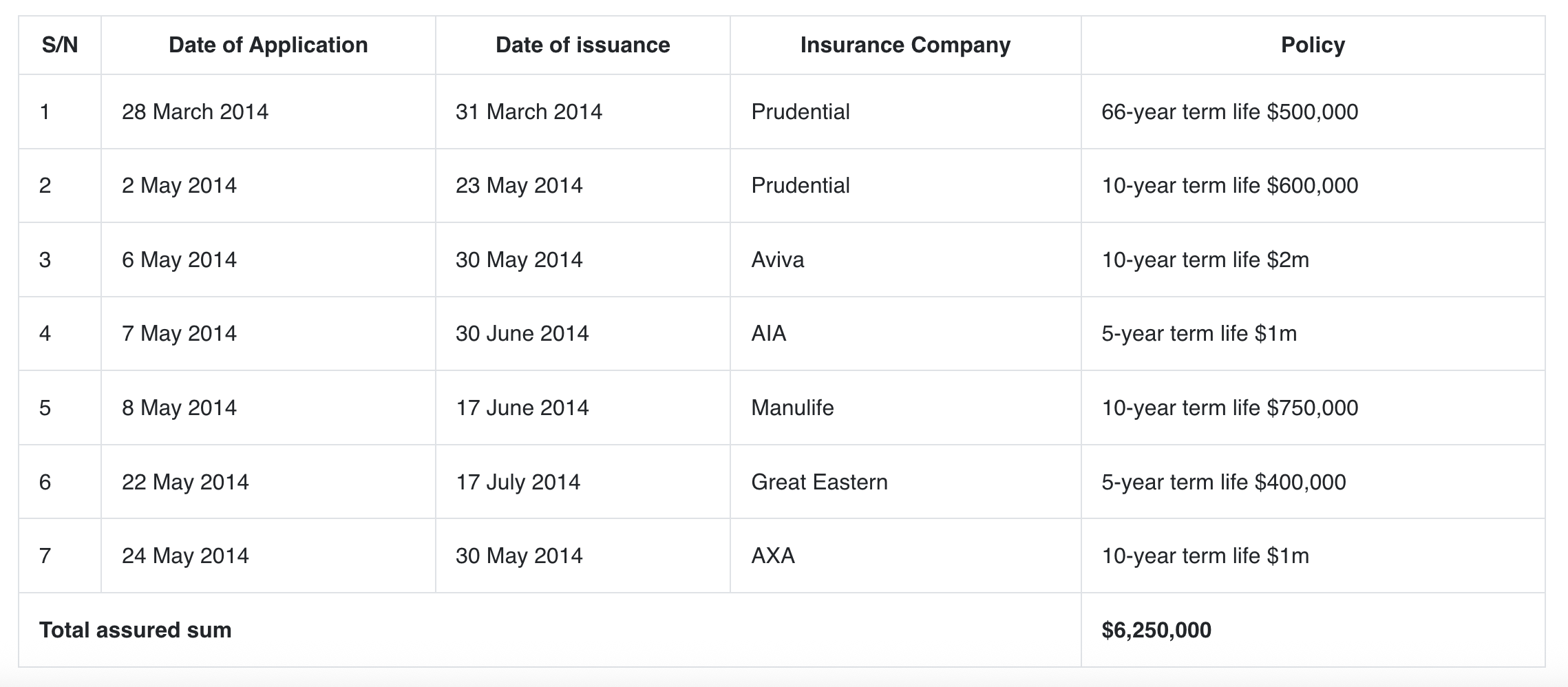Select the 23 May 2014 issuance date

tap(519, 185)
